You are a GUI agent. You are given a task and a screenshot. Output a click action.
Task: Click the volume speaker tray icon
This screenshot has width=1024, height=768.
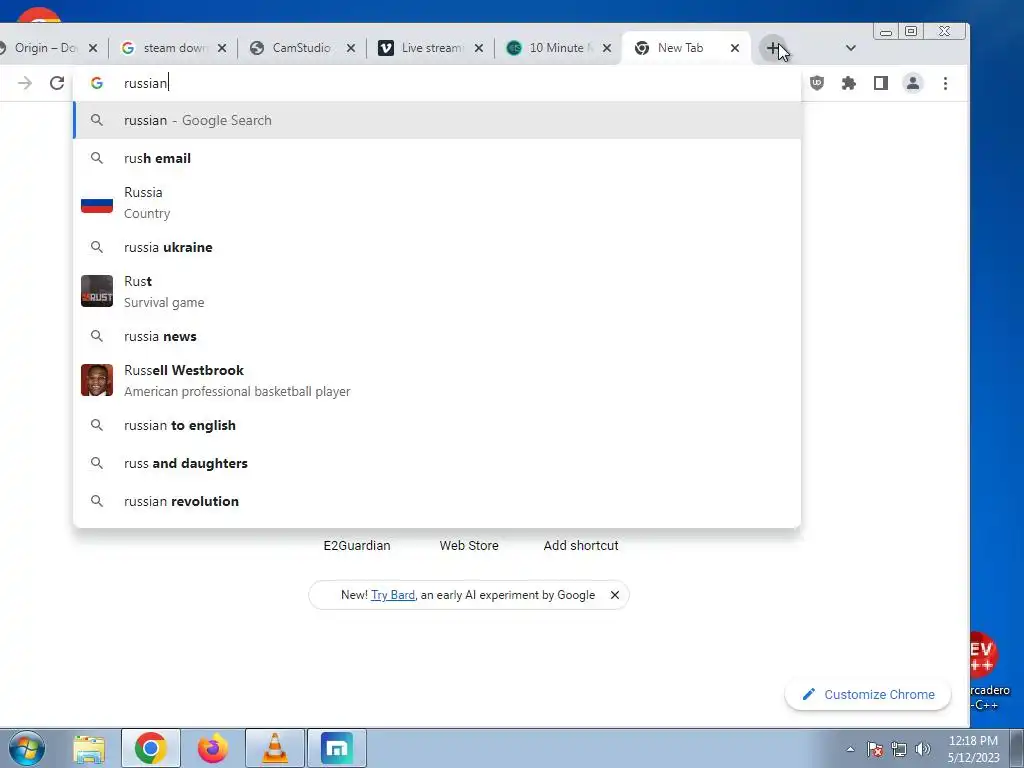pos(923,749)
